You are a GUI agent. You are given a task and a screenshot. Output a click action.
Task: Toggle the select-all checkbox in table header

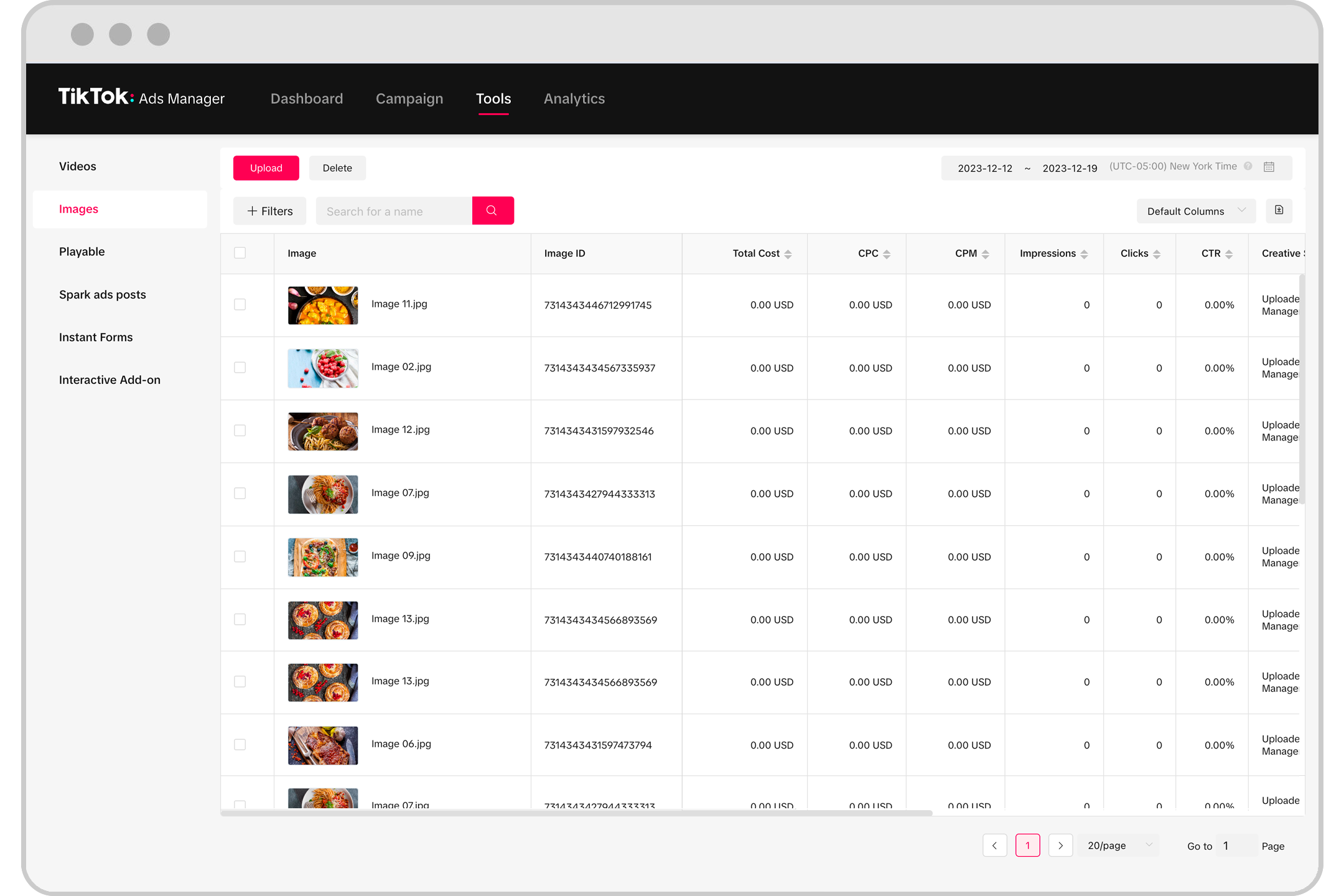(x=240, y=252)
